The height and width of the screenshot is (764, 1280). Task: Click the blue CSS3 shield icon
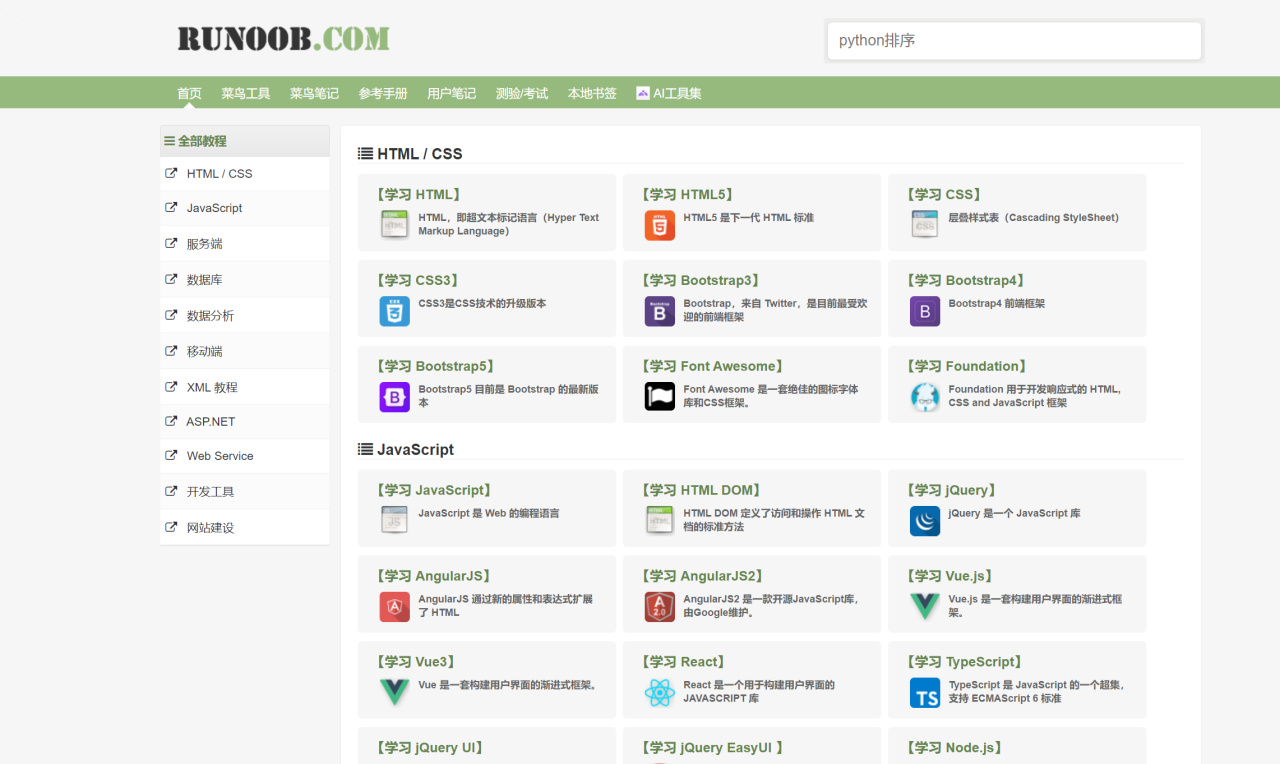point(394,311)
